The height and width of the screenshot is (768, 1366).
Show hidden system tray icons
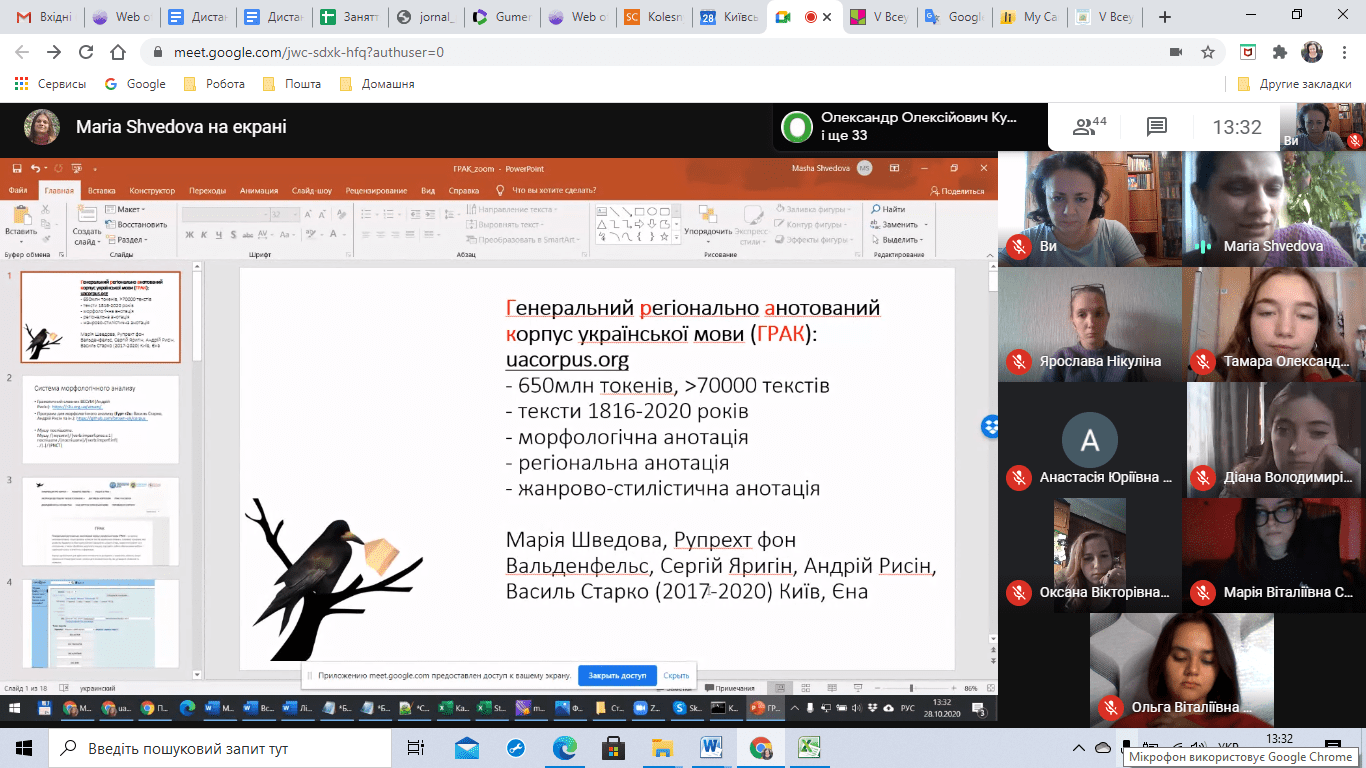point(1078,748)
